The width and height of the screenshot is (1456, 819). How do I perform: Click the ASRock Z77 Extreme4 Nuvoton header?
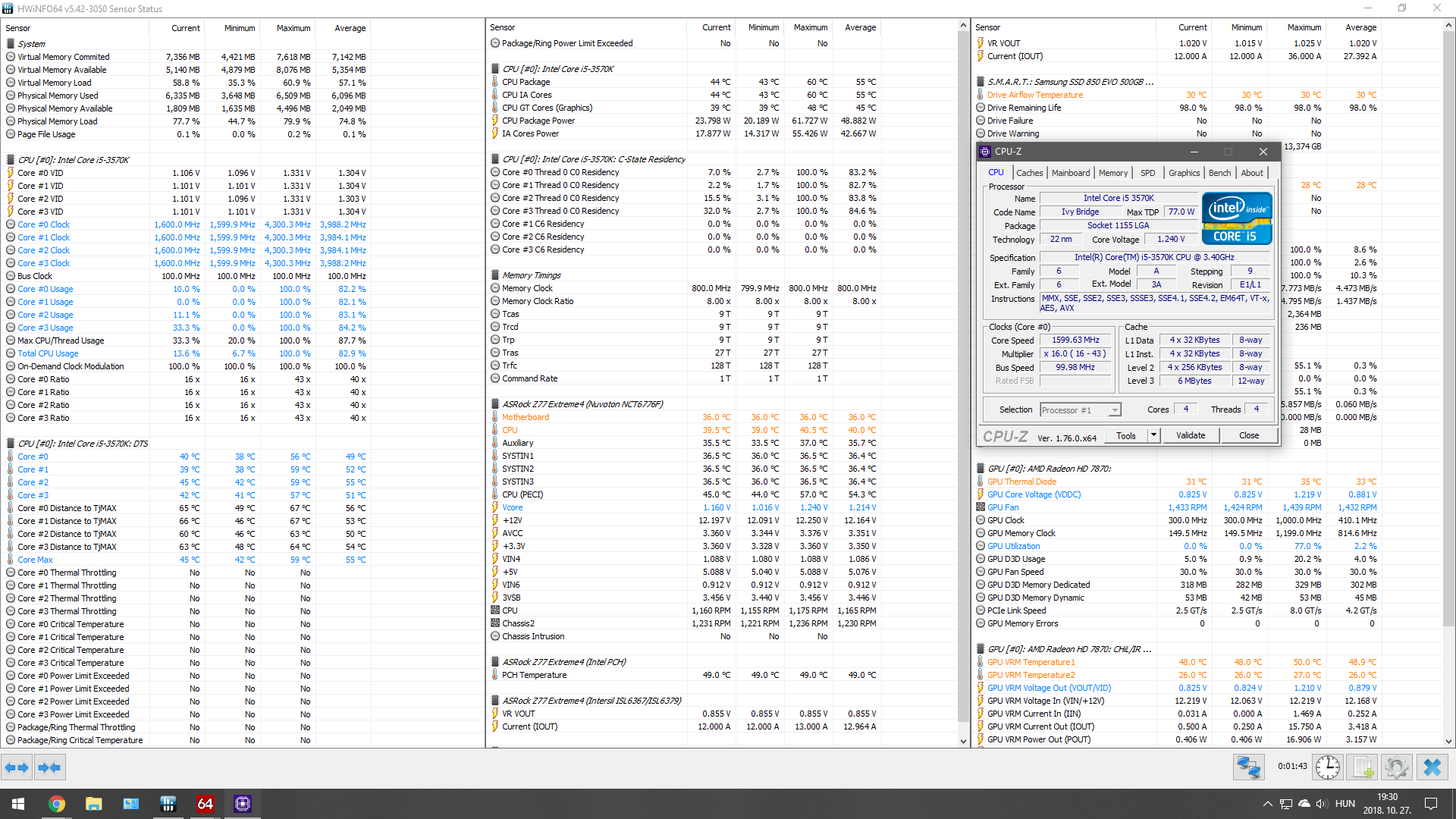click(582, 404)
